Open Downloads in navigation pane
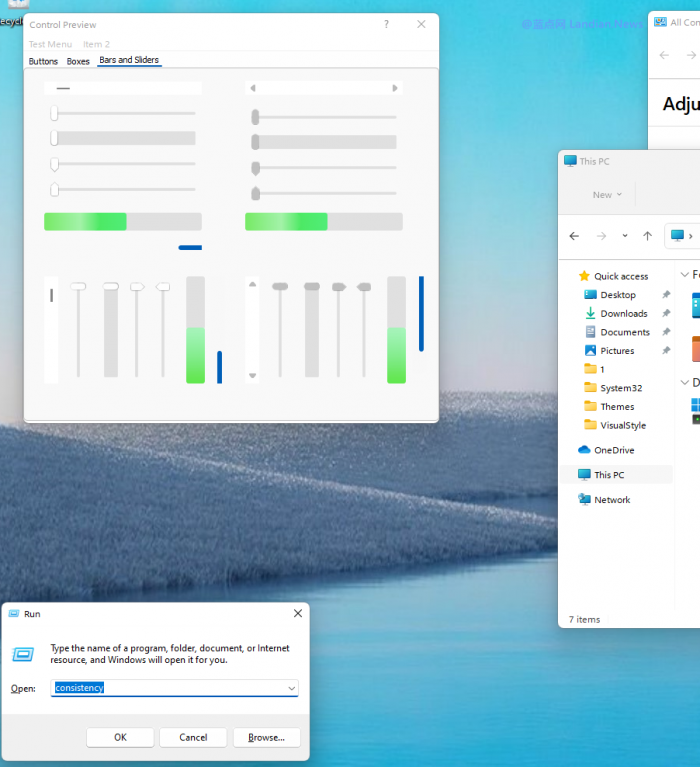 [616, 314]
